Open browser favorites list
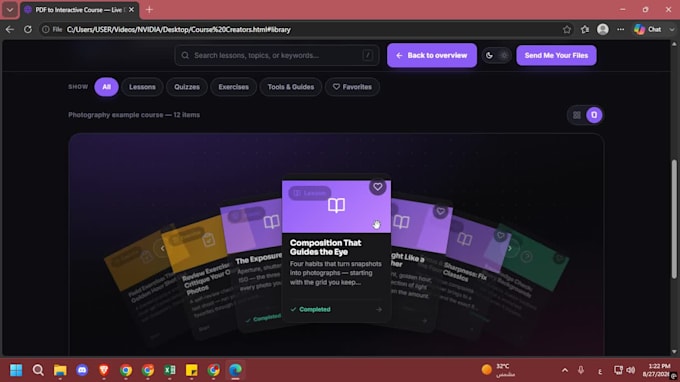 tap(585, 29)
